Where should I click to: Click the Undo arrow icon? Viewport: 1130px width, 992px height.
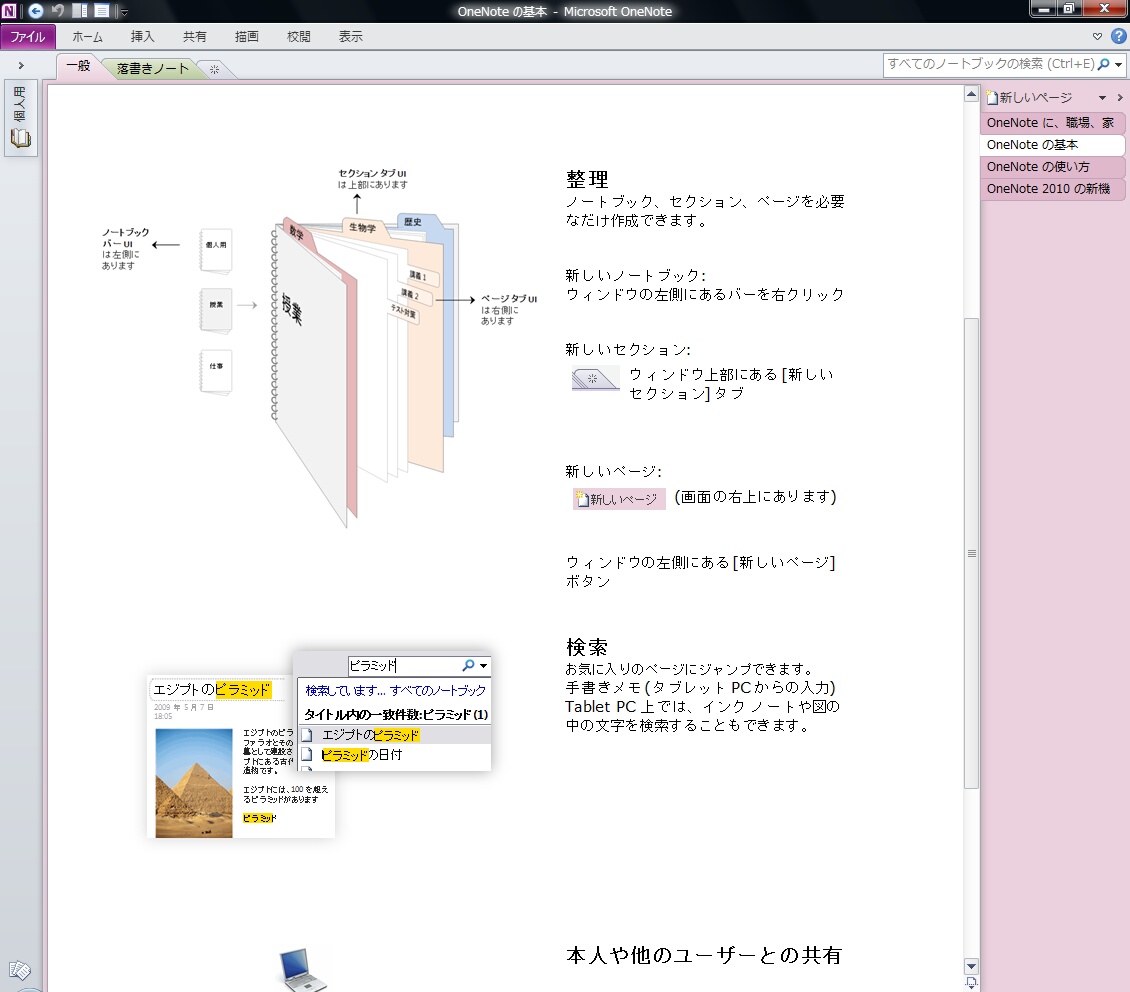(58, 11)
